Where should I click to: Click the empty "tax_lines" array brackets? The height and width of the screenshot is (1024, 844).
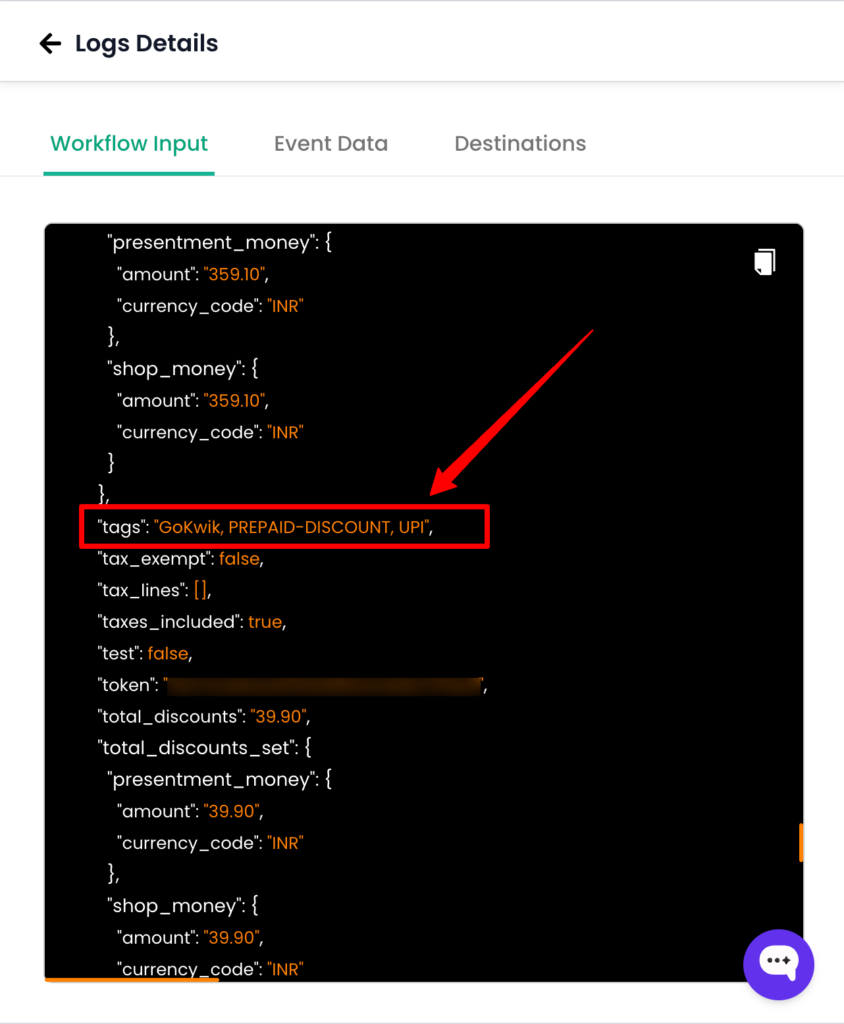tap(201, 590)
